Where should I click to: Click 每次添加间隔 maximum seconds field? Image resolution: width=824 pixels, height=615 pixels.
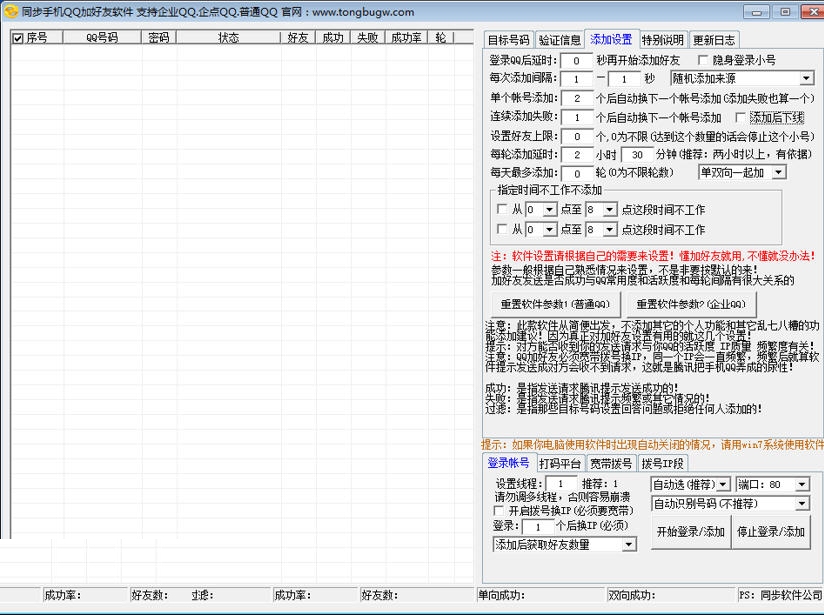click(624, 79)
